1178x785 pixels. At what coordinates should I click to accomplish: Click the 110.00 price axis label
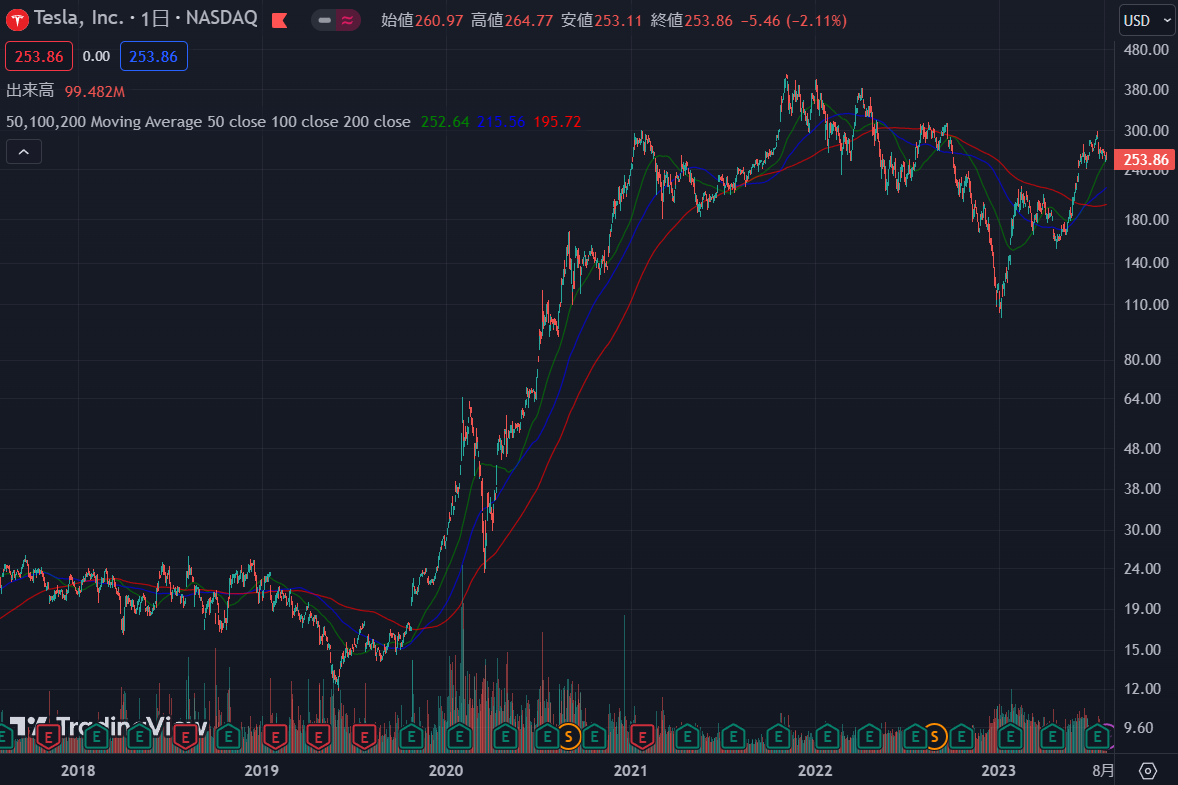point(1146,304)
